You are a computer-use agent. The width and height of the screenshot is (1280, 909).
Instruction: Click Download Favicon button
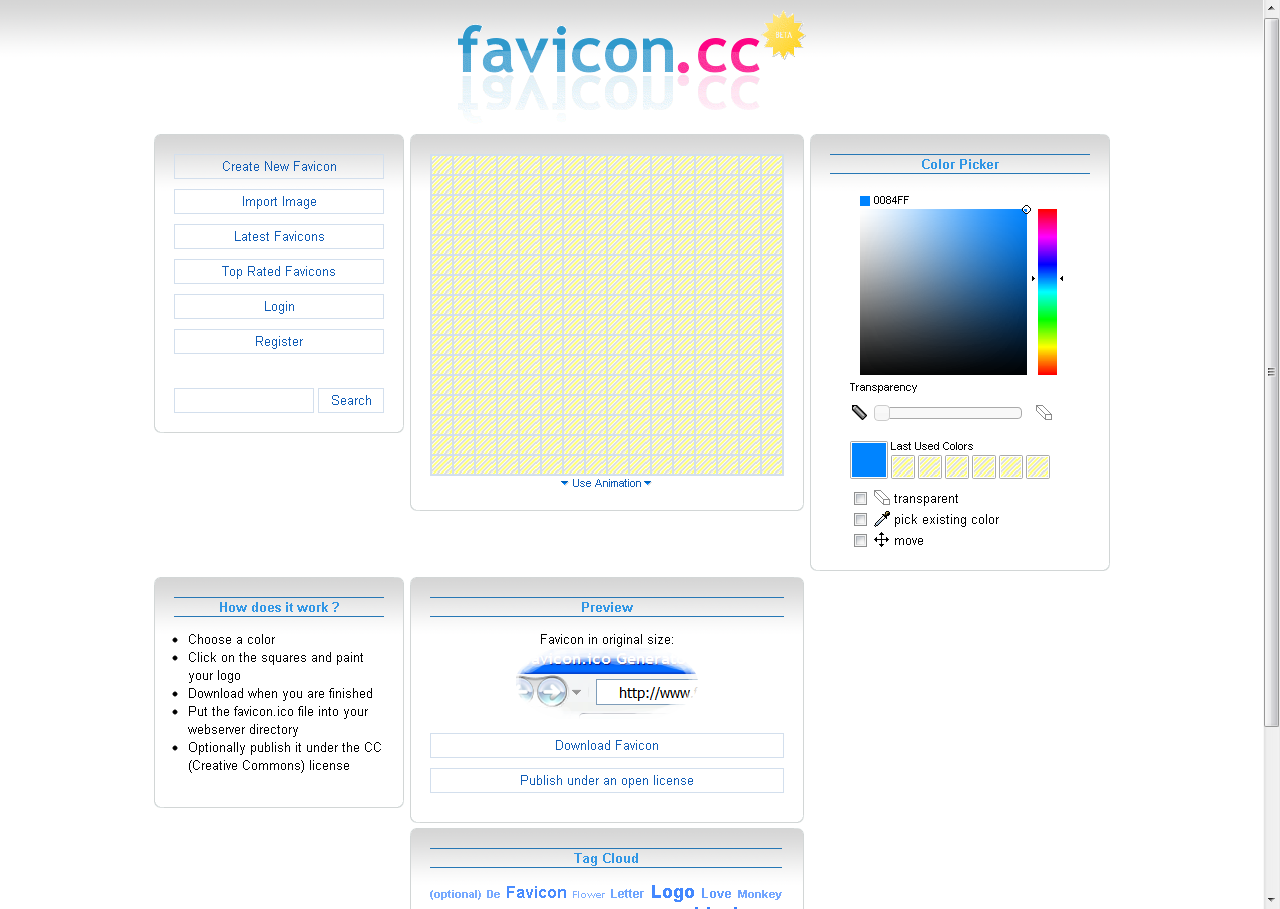607,746
